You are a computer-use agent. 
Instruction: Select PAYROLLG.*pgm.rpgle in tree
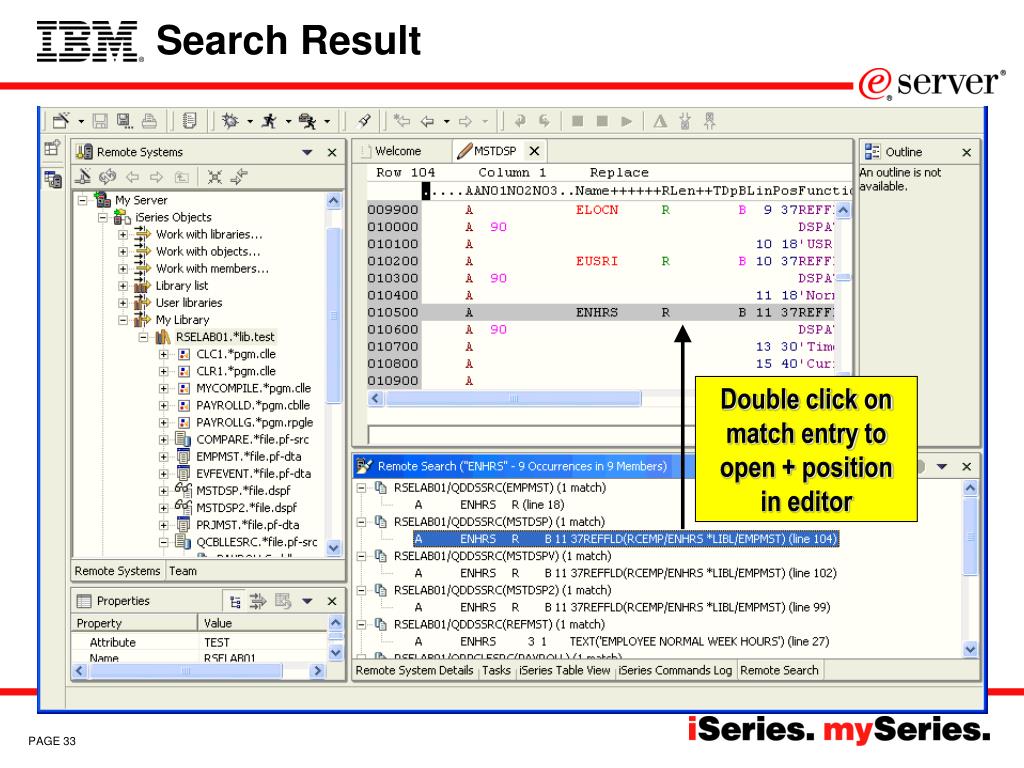click(255, 423)
